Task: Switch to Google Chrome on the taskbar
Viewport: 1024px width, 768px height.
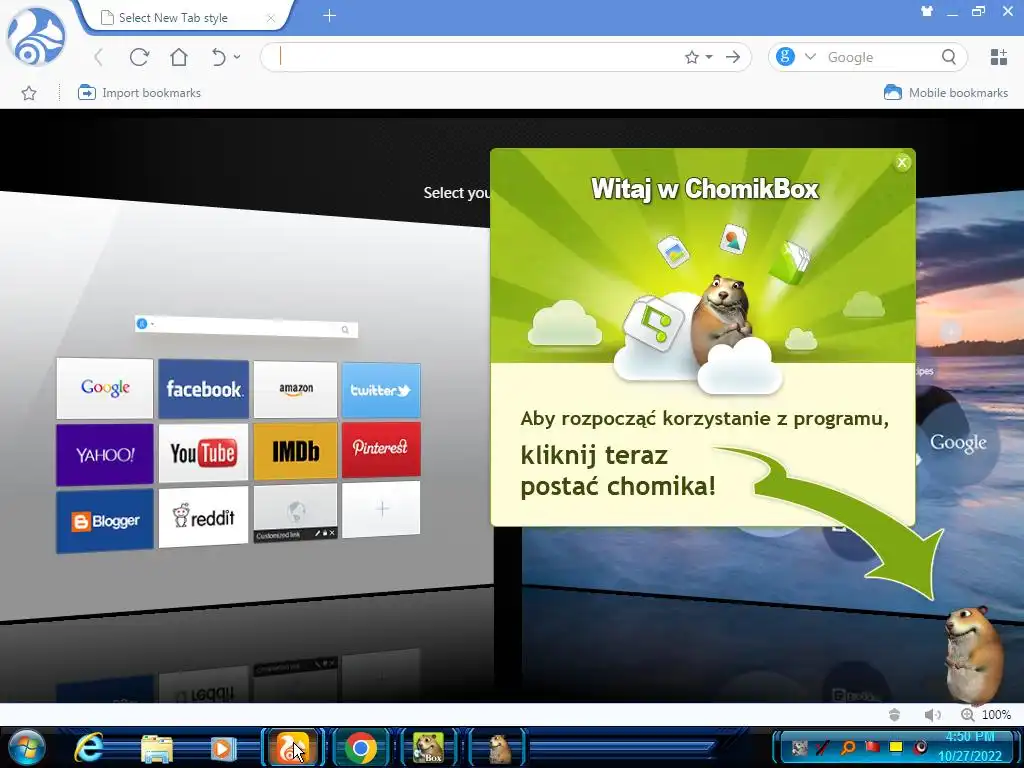Action: tap(360, 748)
